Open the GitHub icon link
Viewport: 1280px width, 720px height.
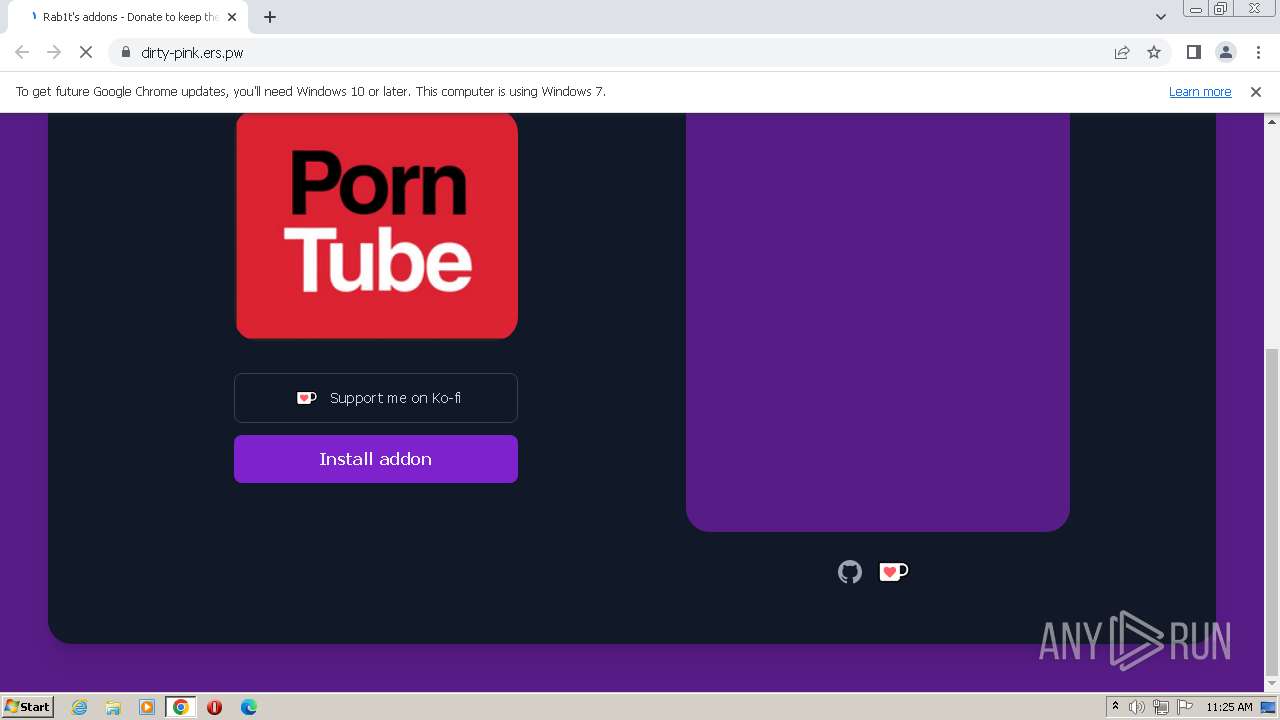(850, 572)
